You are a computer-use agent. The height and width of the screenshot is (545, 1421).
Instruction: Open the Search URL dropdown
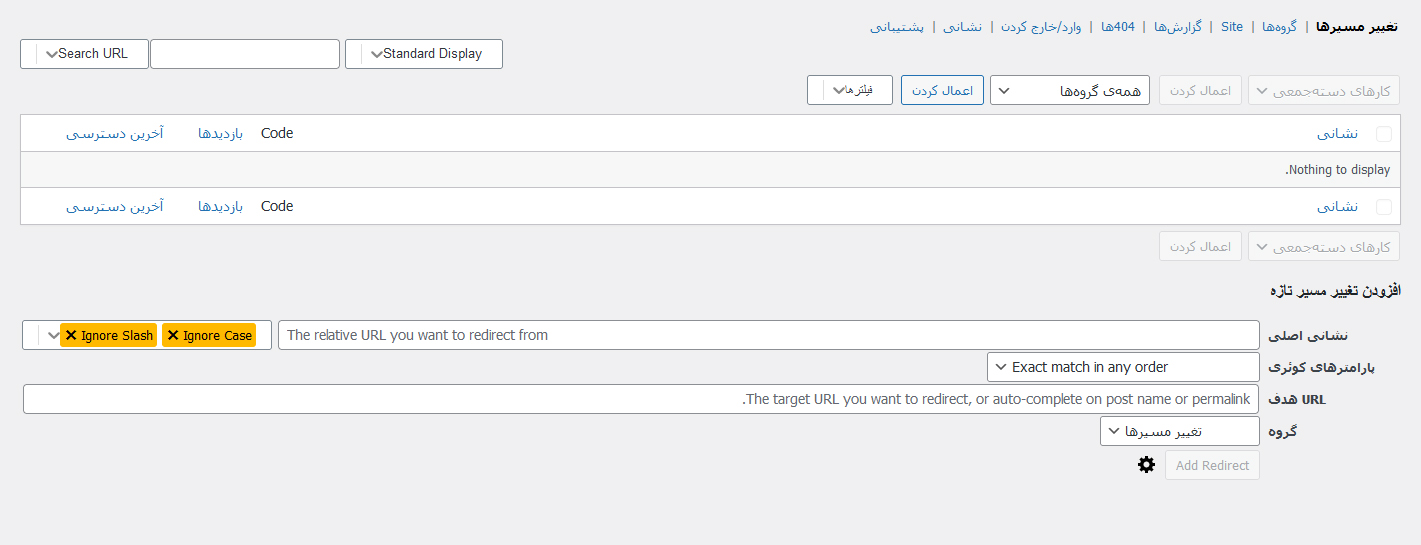point(84,54)
